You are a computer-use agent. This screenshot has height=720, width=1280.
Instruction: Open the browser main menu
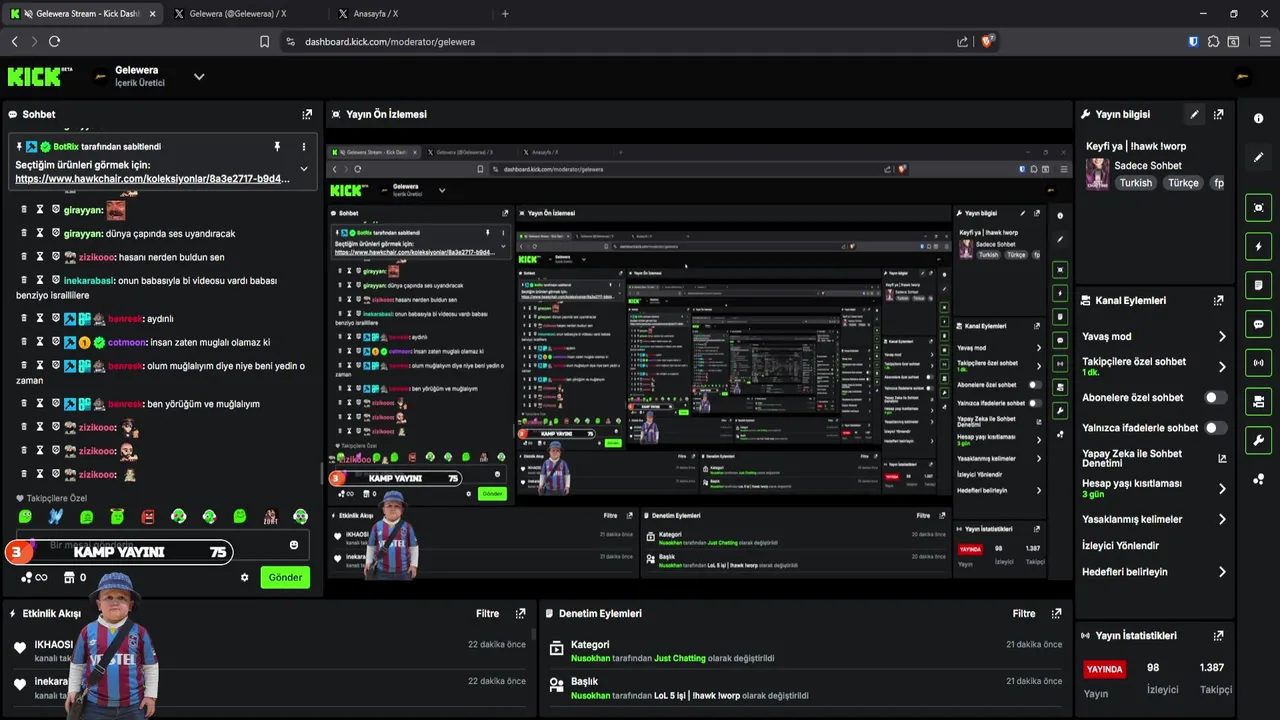point(1265,42)
